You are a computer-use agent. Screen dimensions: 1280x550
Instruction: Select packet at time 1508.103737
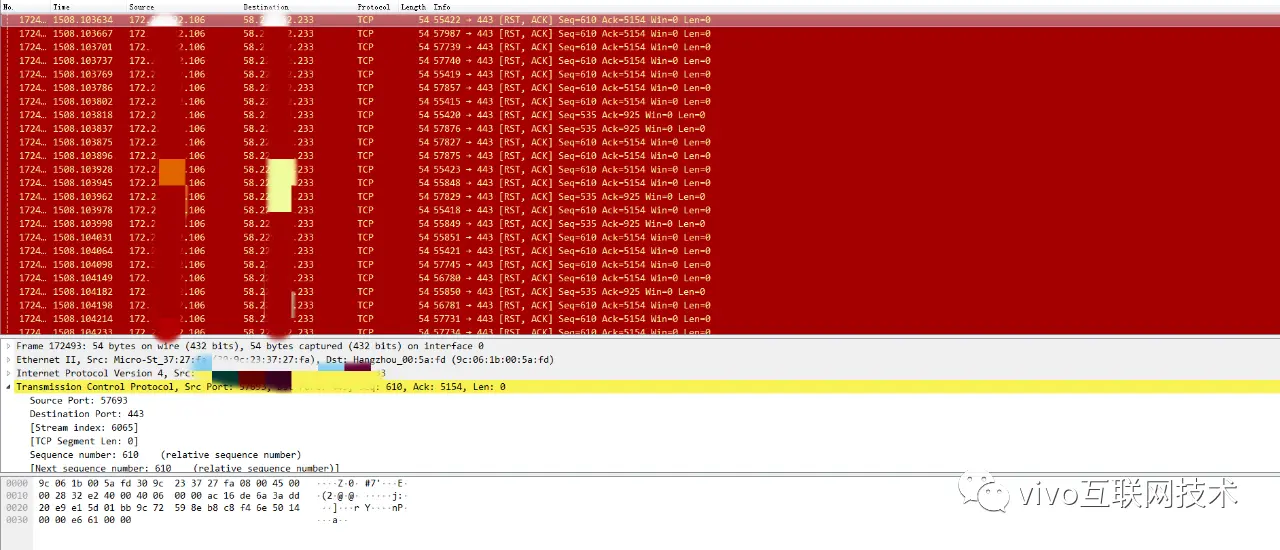click(x=640, y=61)
